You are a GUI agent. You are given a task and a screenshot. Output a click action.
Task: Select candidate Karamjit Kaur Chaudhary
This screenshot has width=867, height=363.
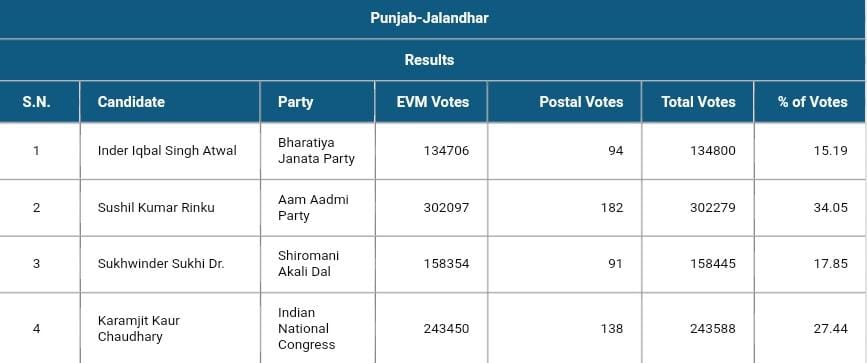[139, 329]
